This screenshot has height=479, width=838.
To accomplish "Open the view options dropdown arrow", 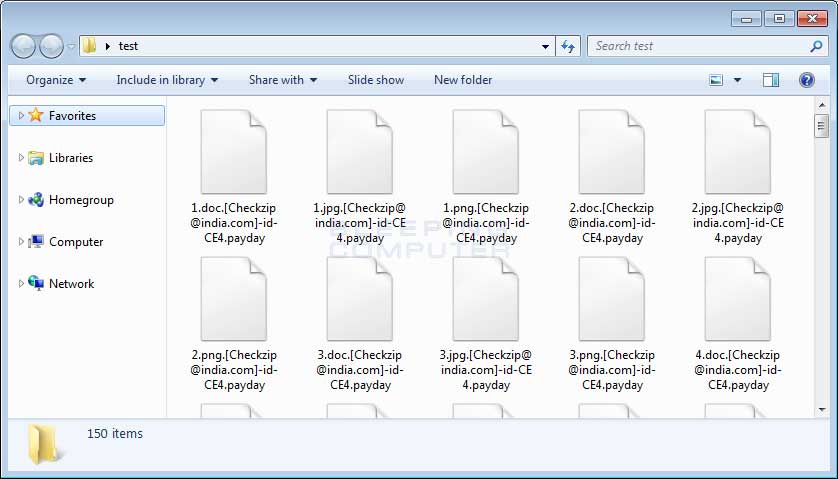I will coord(738,80).
